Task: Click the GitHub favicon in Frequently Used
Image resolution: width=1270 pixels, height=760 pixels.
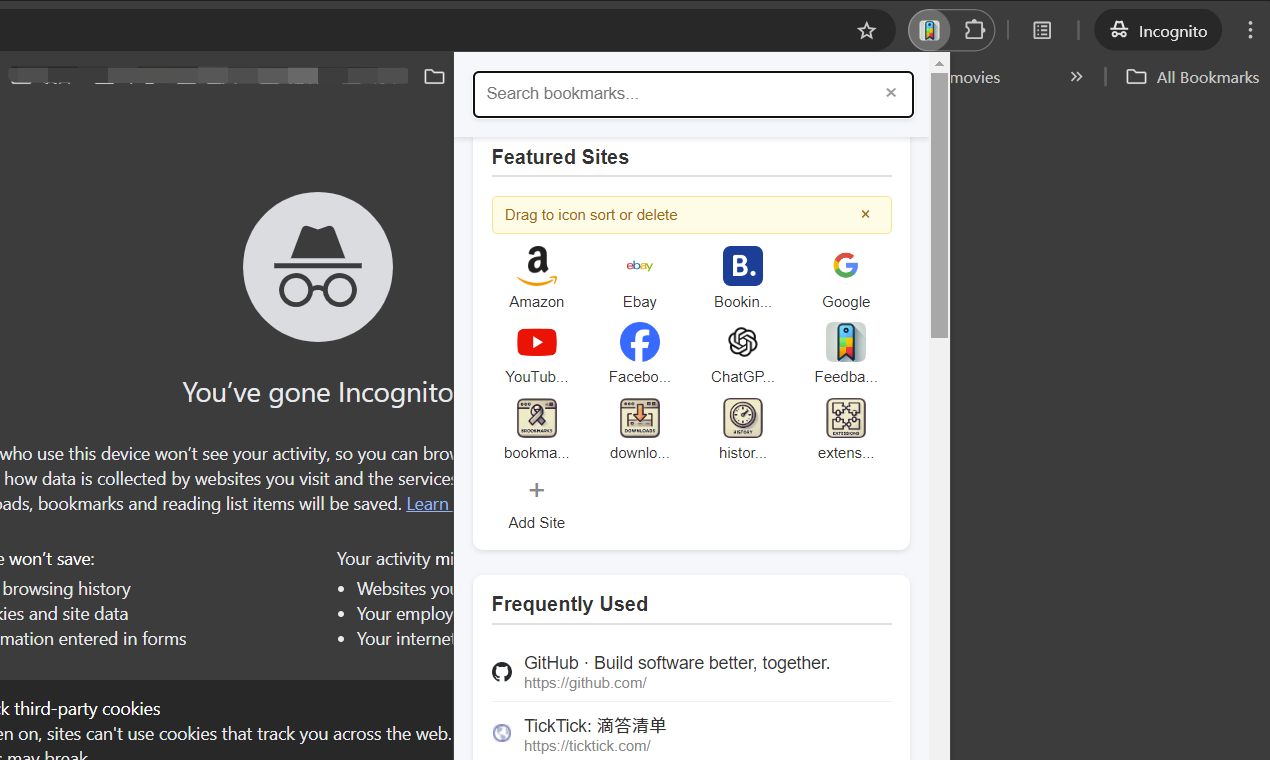Action: pyautogui.click(x=502, y=672)
